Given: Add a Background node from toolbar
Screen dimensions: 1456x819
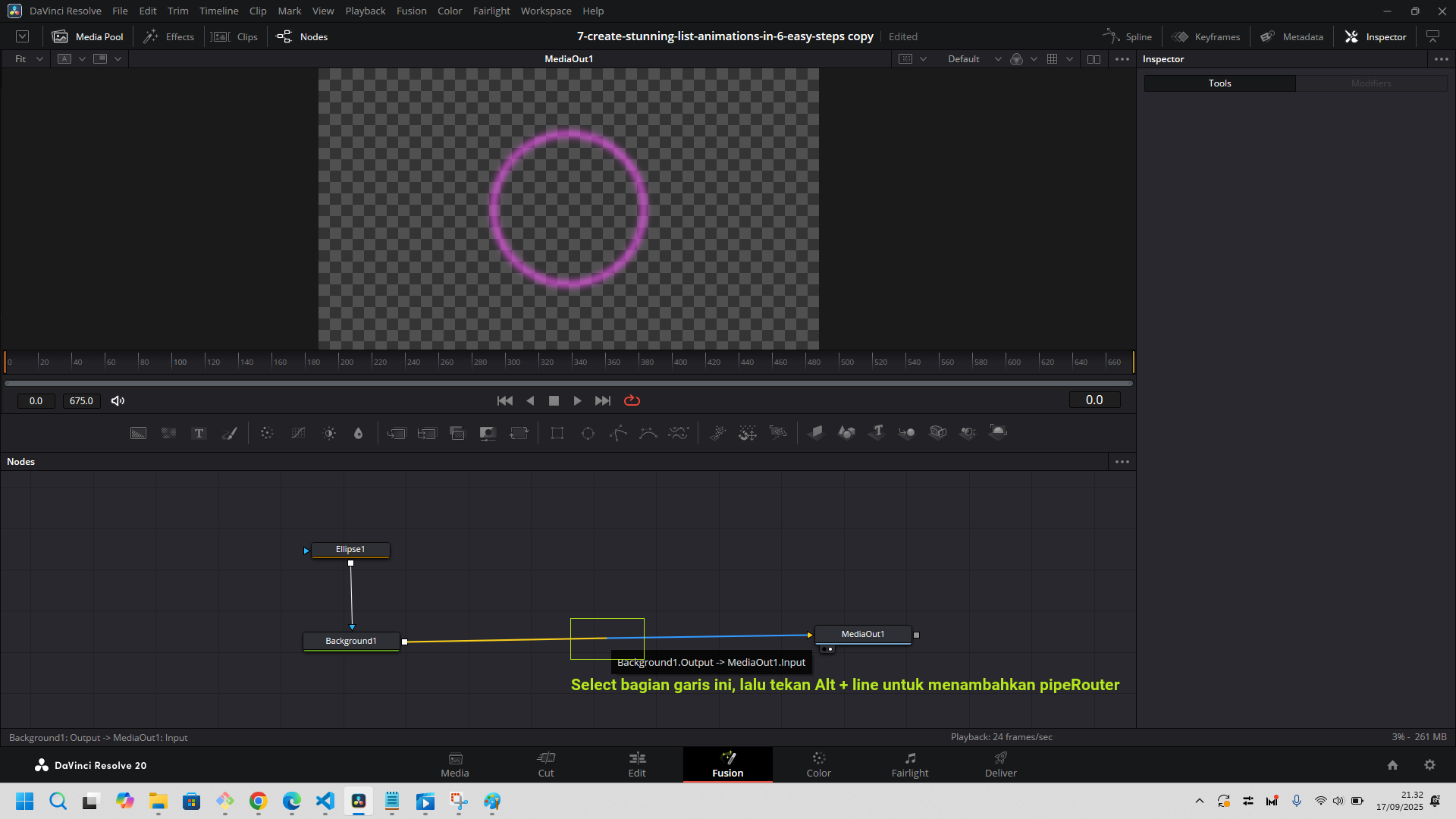Looking at the screenshot, I should point(138,433).
